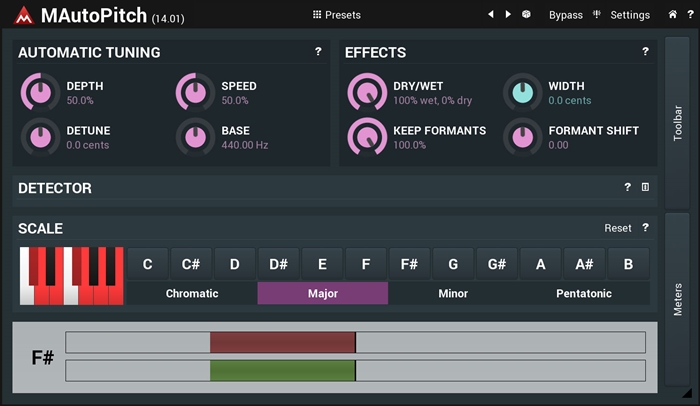Image resolution: width=700 pixels, height=406 pixels.
Task: Click the next preset arrow
Action: tap(508, 15)
